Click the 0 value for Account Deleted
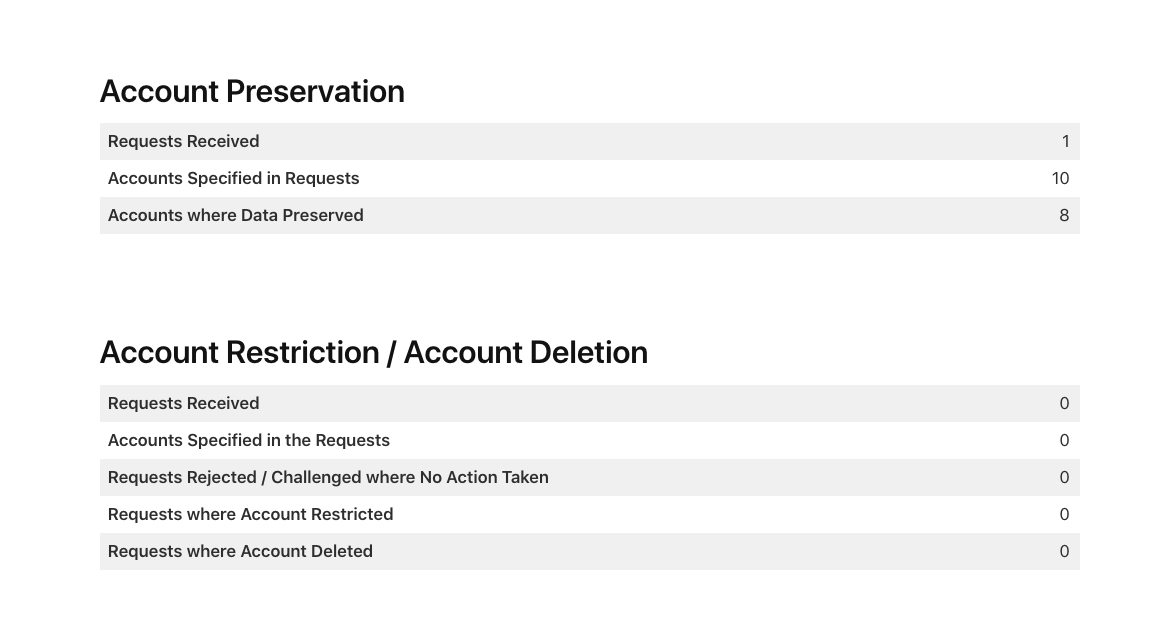1149x639 pixels. pyautogui.click(x=1064, y=551)
